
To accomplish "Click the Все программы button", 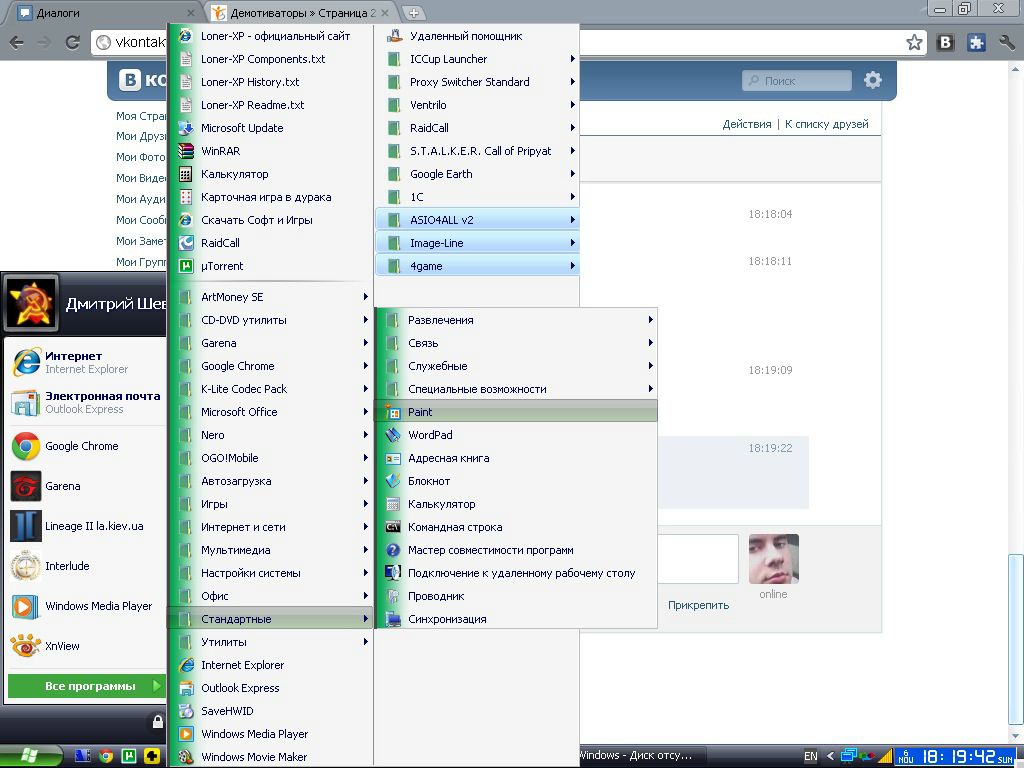I will coord(86,686).
